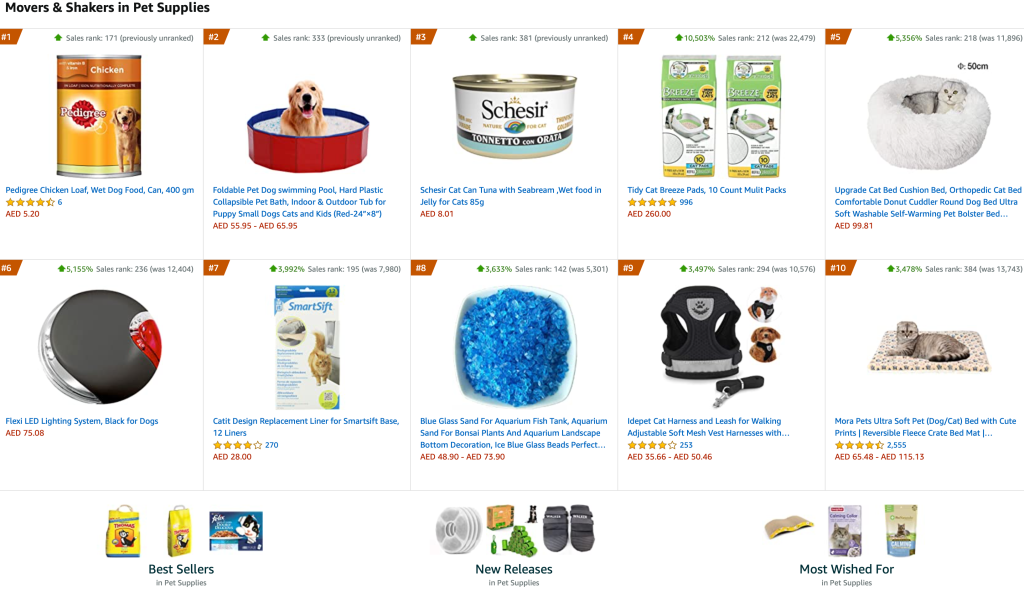The image size is (1024, 596).
Task: Click Tidy Cat Breeze Pads title link
Action: click(707, 190)
